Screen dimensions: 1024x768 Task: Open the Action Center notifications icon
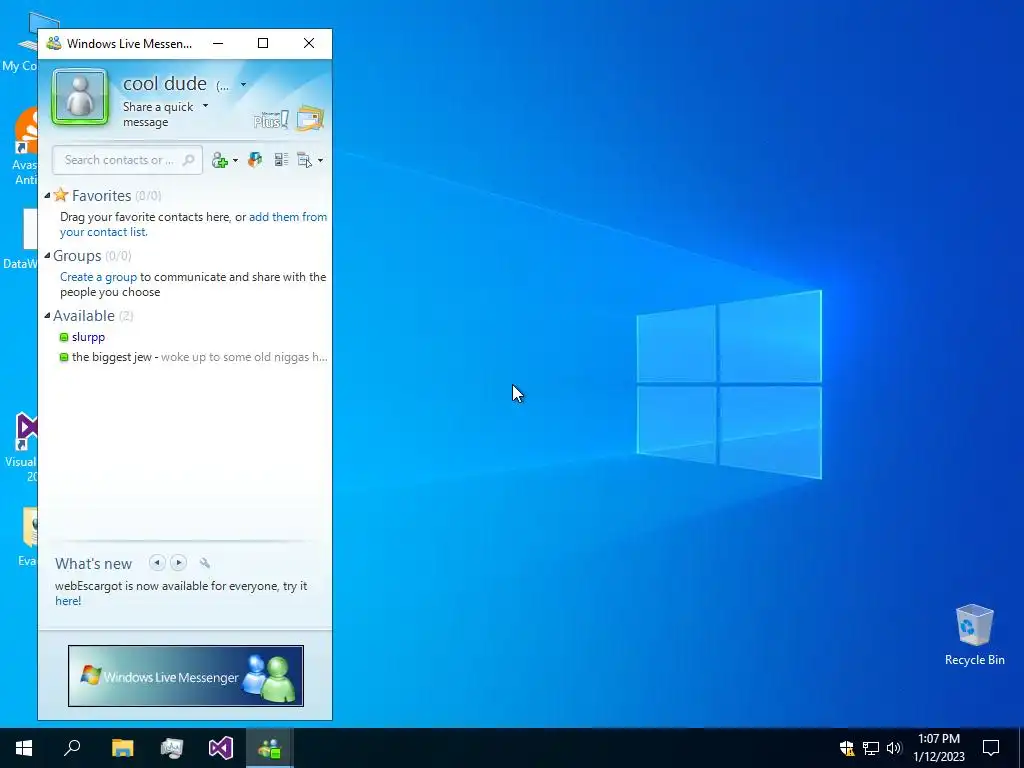(991, 748)
